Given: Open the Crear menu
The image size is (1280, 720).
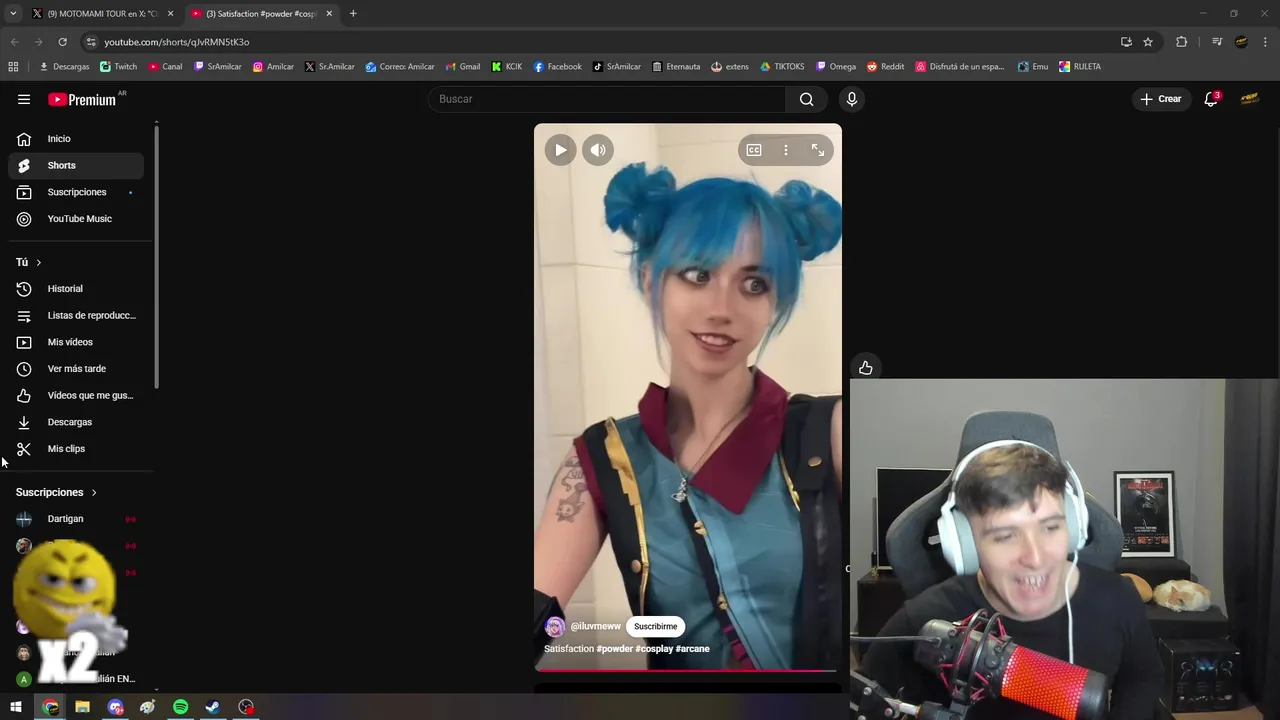Looking at the screenshot, I should click(x=1161, y=99).
